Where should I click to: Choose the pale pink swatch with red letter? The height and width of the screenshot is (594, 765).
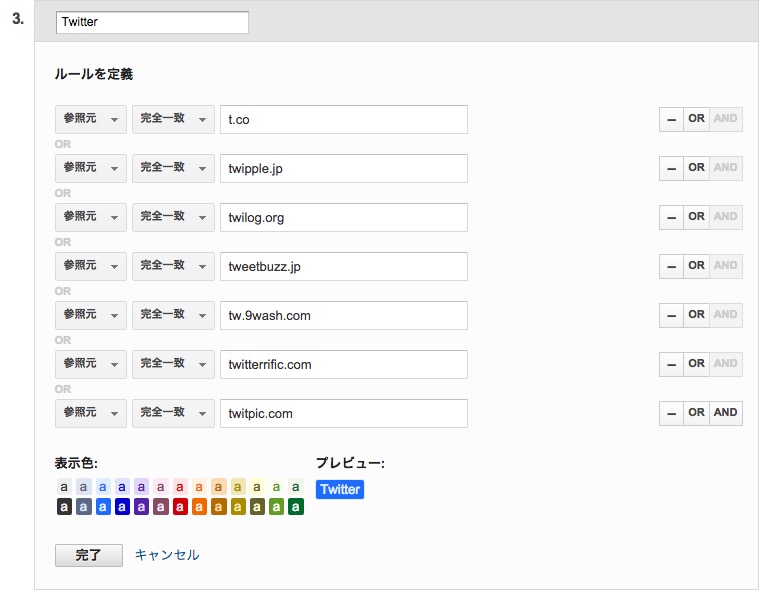coord(180,487)
